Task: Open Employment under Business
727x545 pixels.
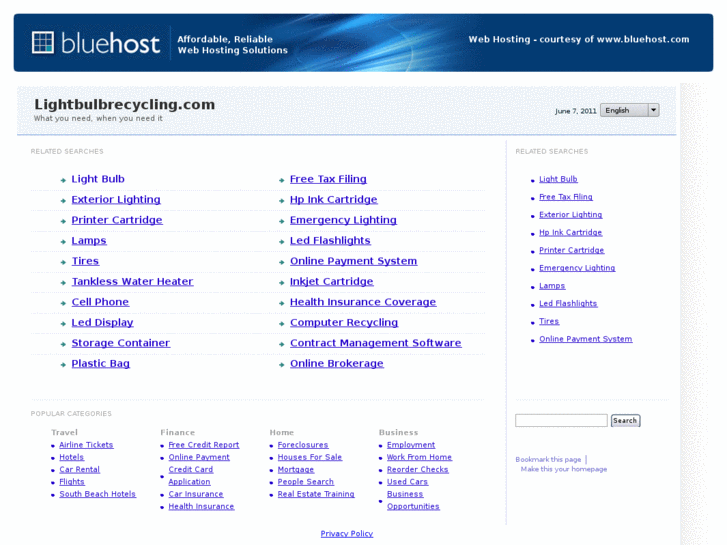Action: tap(411, 445)
